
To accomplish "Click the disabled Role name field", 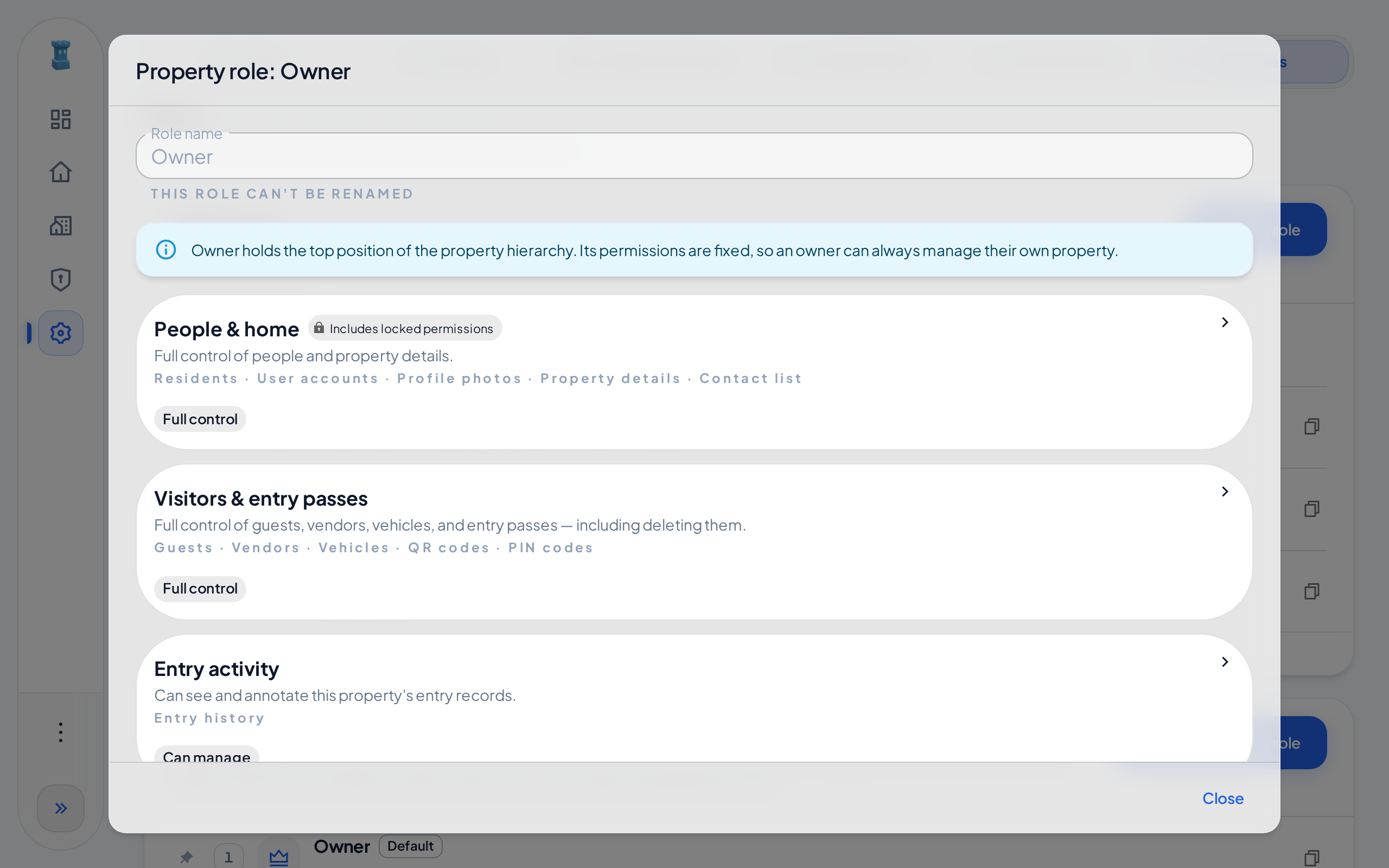I will 694,156.
